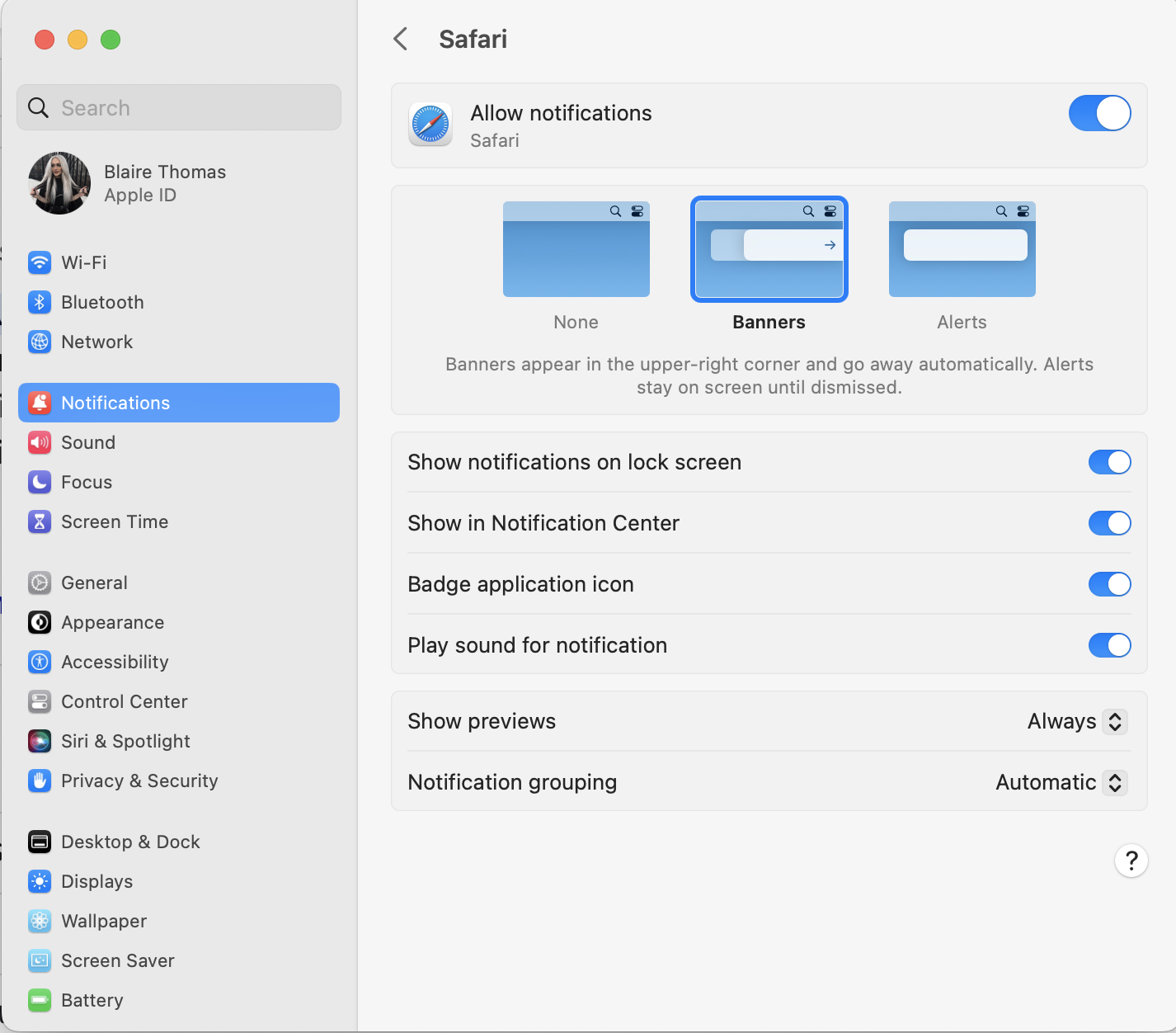The height and width of the screenshot is (1033, 1176).
Task: Click the Battery icon in sidebar
Action: tap(40, 1000)
